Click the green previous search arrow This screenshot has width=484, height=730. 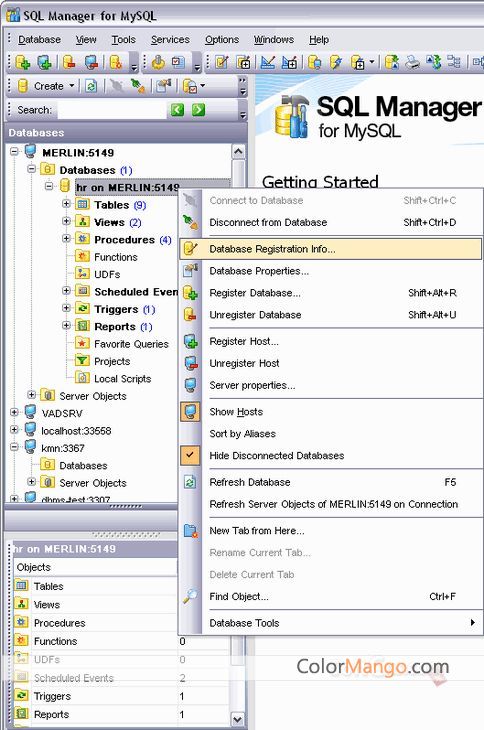click(177, 110)
